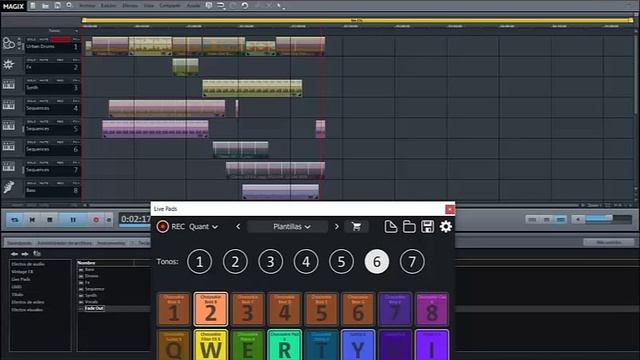Viewport: 640px width, 360px height.
Task: Click new project icon in top toolbar
Action: (33, 6)
